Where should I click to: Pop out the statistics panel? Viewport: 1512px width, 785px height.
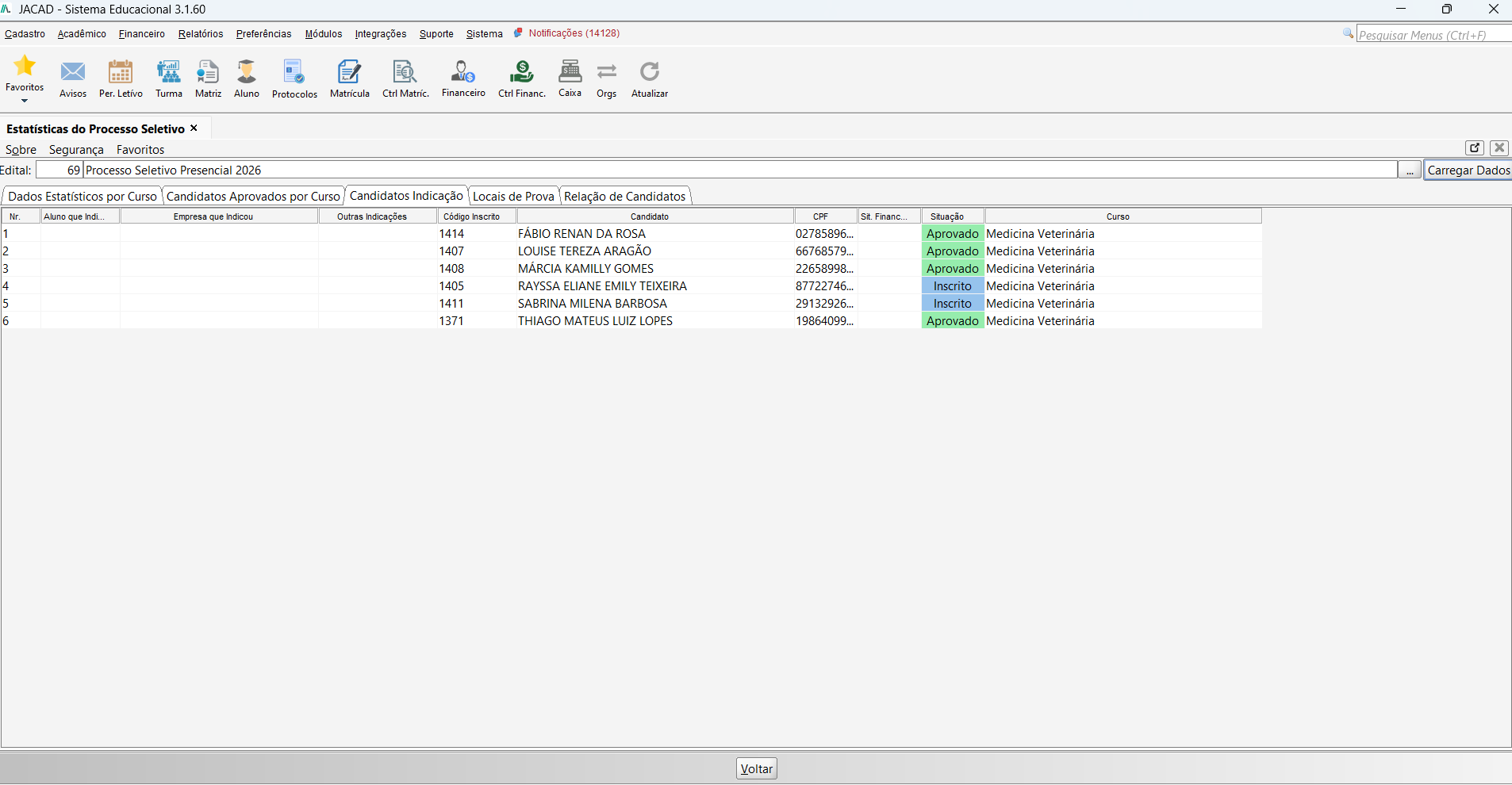click(1475, 147)
